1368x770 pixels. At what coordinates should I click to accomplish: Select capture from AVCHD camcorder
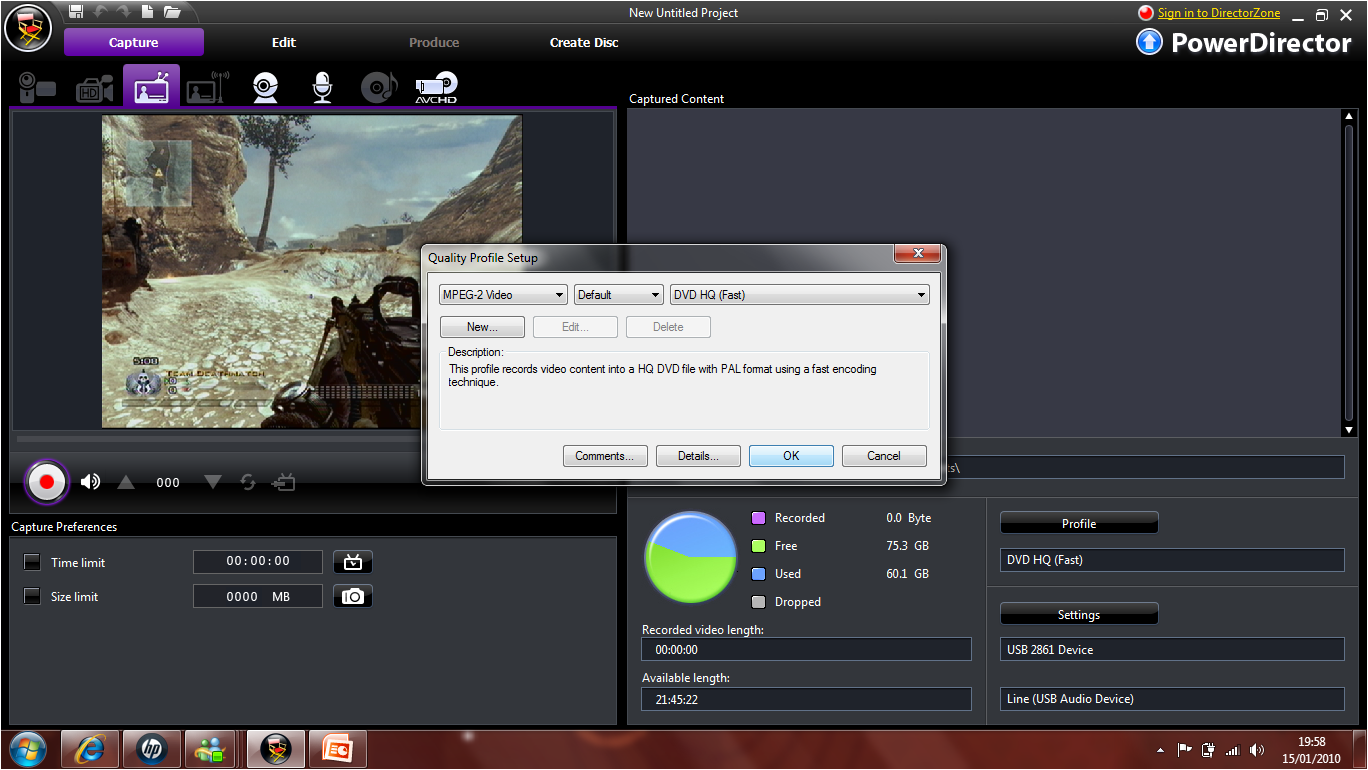pyautogui.click(x=436, y=88)
